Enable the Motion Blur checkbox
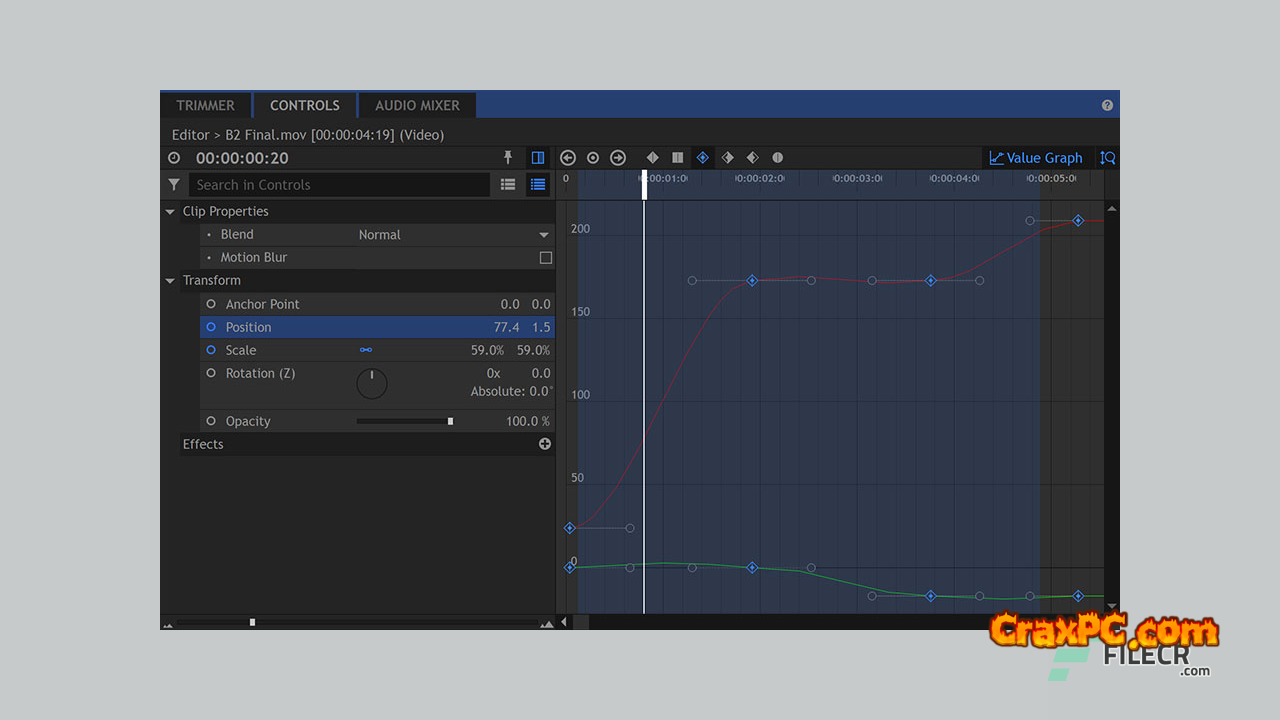Viewport: 1280px width, 720px height. point(546,258)
